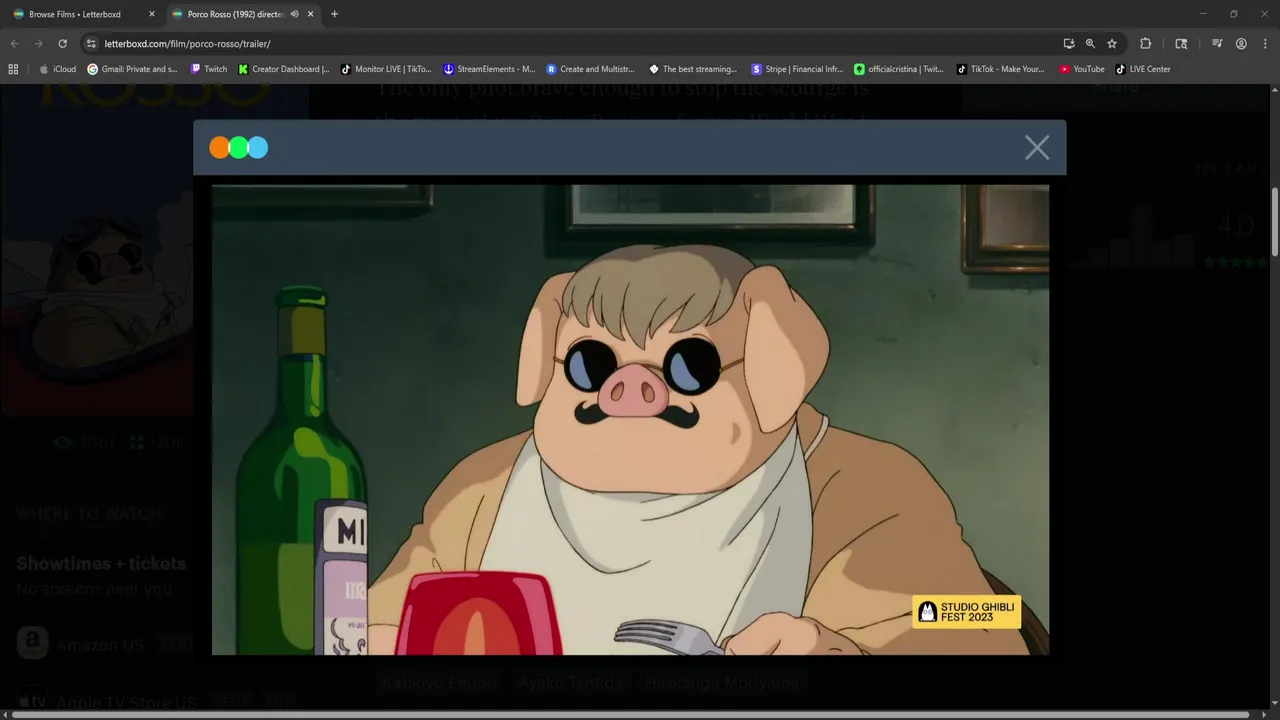
Task: Install Letterboxd as an app
Action: [x=1069, y=44]
